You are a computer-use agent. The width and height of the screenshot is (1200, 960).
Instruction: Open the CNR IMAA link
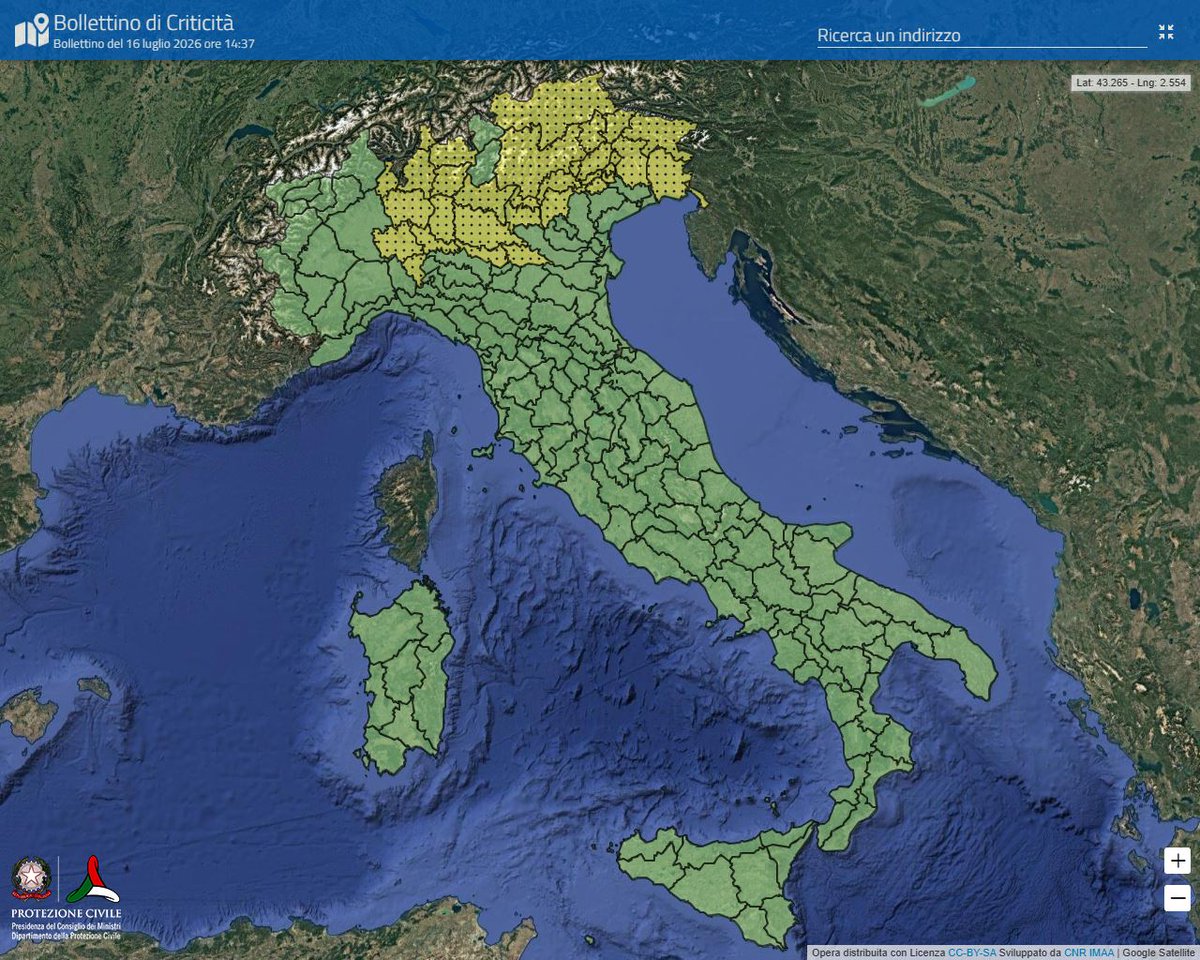[1089, 952]
